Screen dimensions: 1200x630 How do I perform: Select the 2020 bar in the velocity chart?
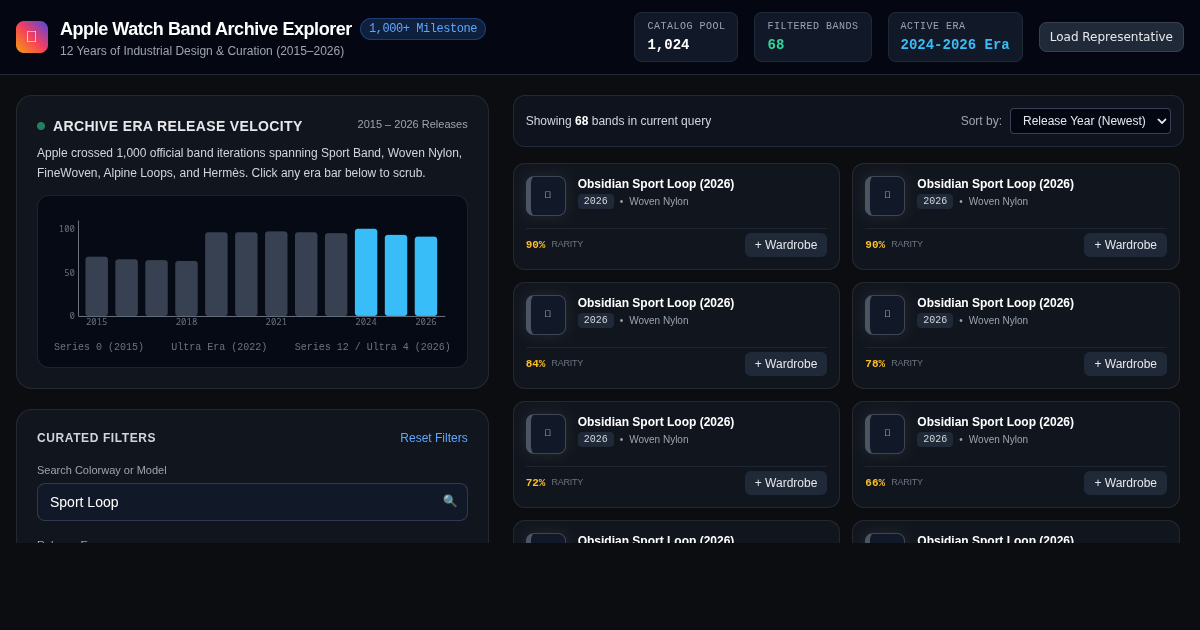click(246, 274)
